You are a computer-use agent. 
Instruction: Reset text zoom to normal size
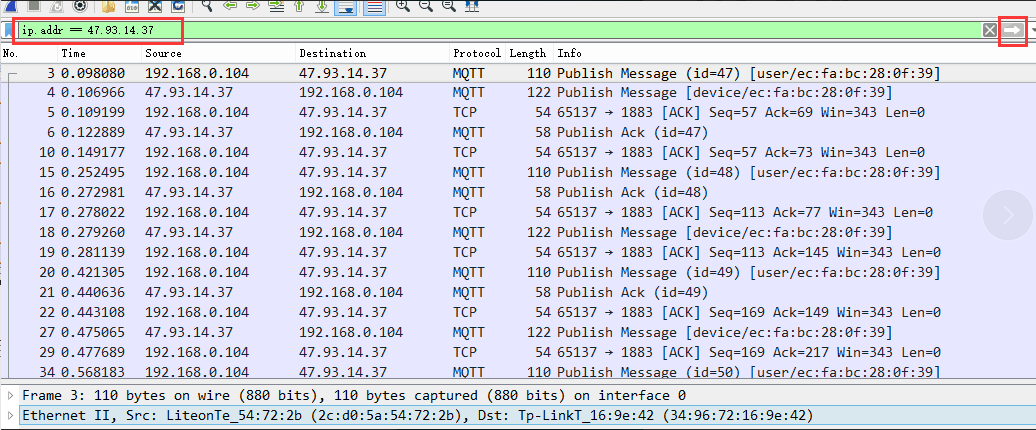[449, 6]
